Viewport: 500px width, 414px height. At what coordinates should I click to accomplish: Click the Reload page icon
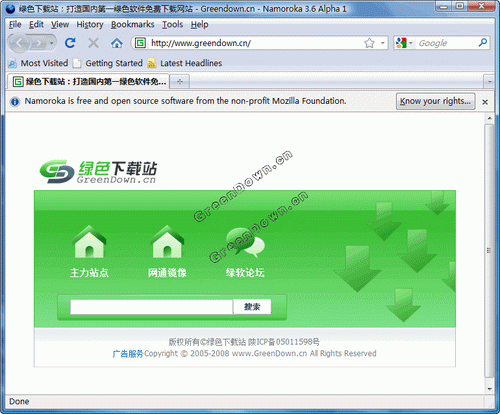click(x=70, y=43)
